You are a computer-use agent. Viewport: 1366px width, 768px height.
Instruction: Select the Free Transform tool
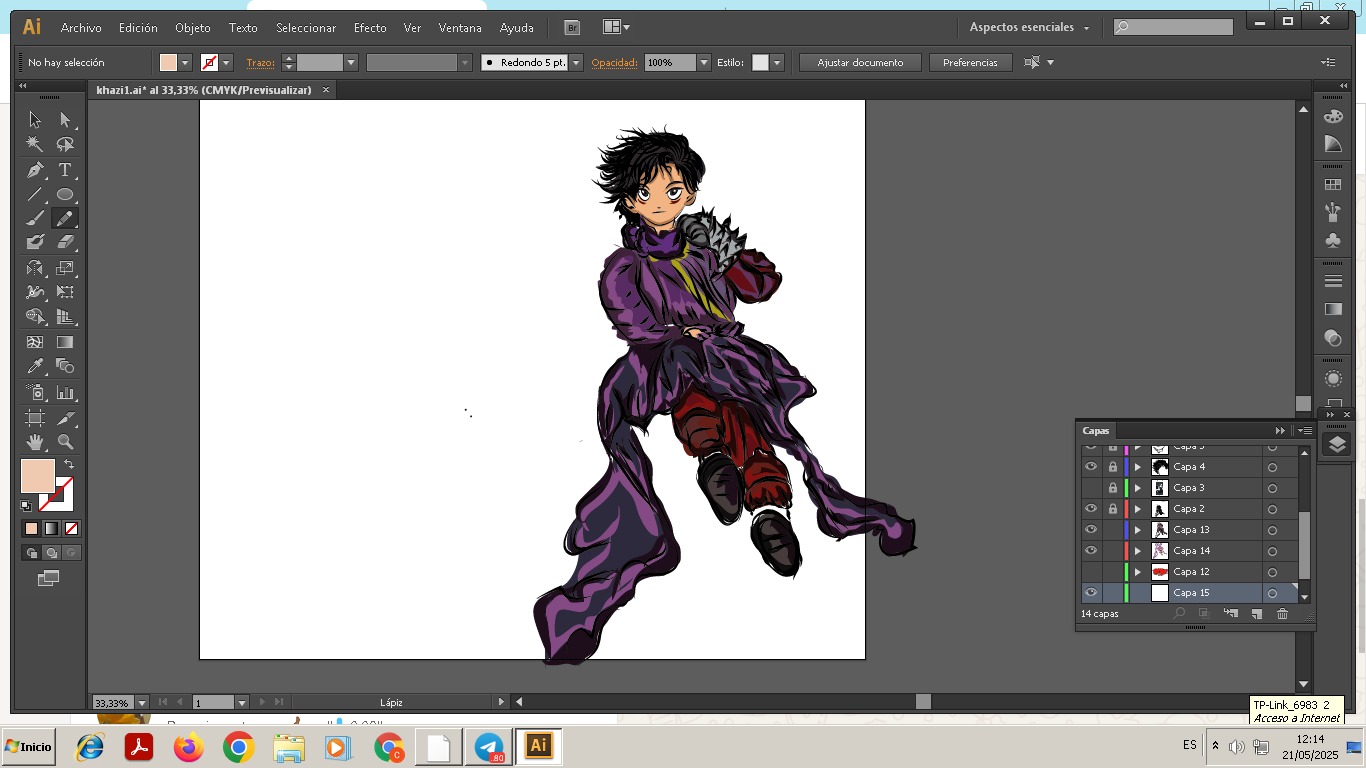click(x=65, y=292)
